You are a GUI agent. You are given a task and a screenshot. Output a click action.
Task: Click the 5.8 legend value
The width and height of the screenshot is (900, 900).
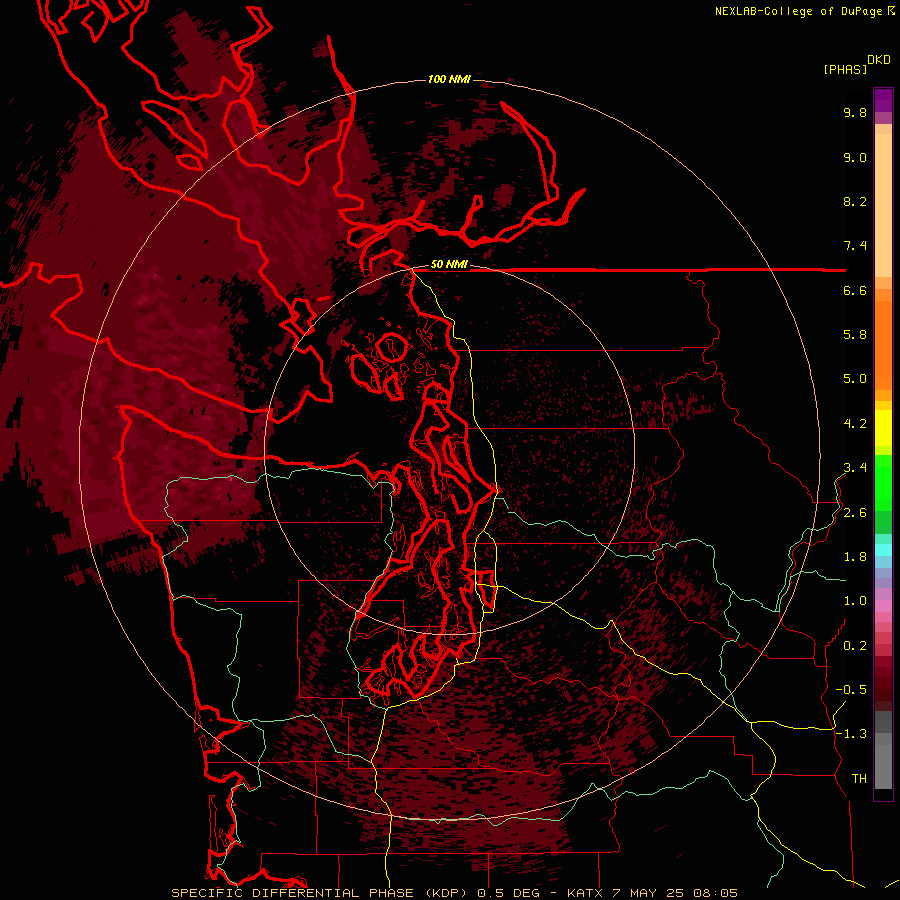point(855,334)
